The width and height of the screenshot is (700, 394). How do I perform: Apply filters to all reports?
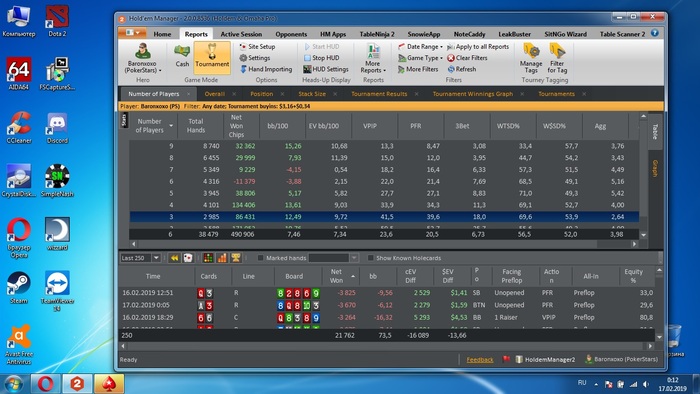[x=478, y=46]
